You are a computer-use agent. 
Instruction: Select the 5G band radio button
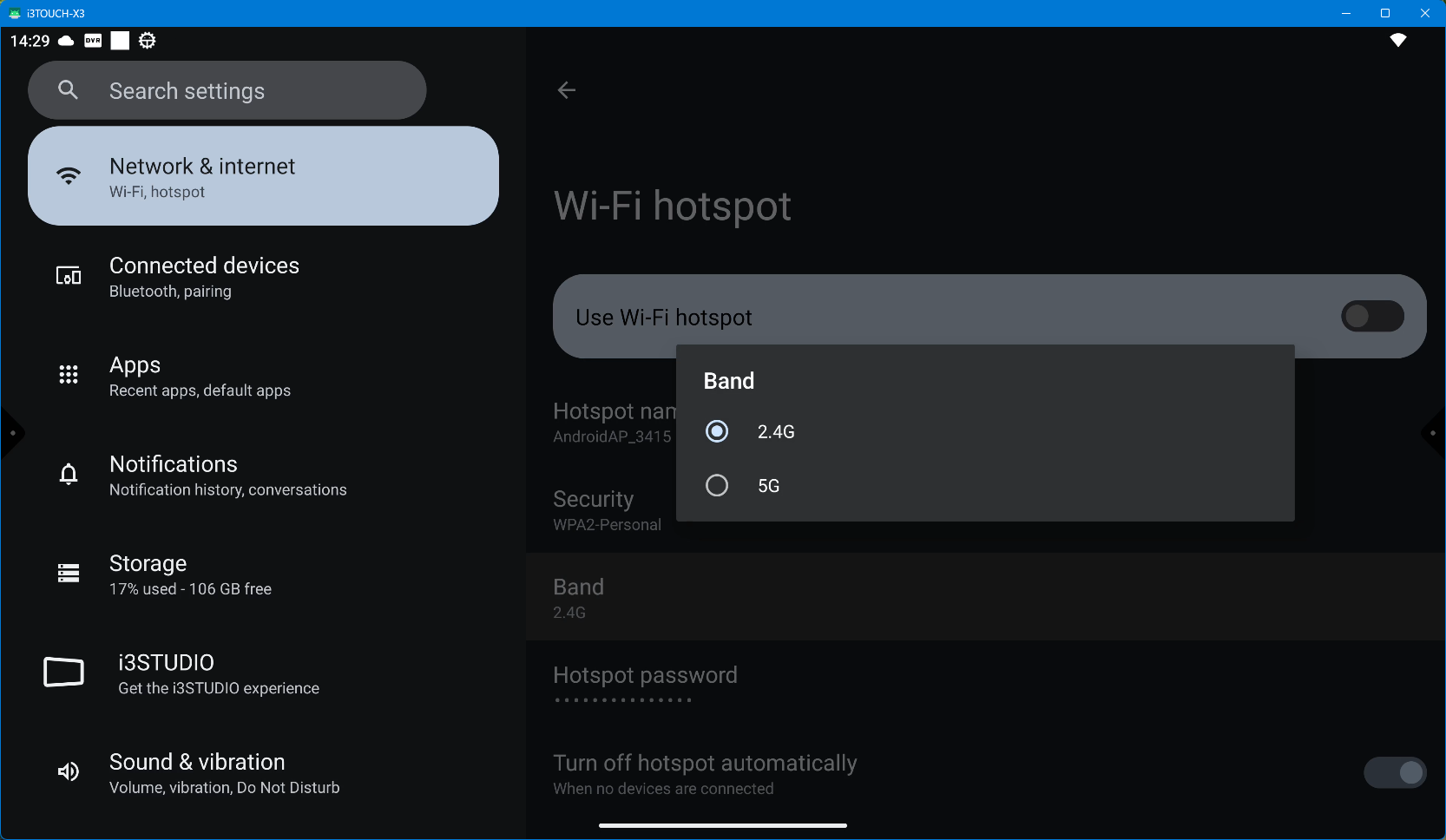pos(717,485)
